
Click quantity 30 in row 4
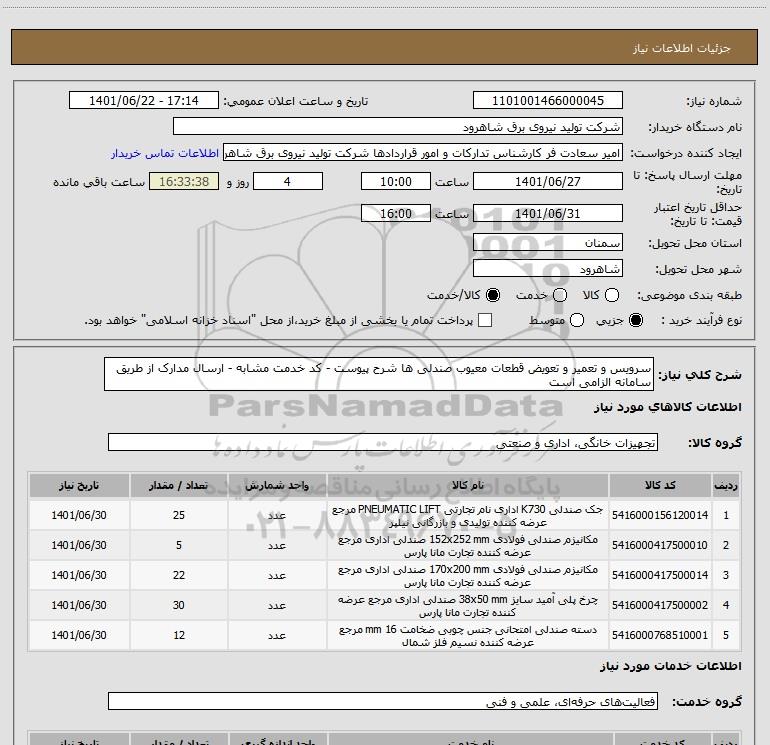pos(179,605)
